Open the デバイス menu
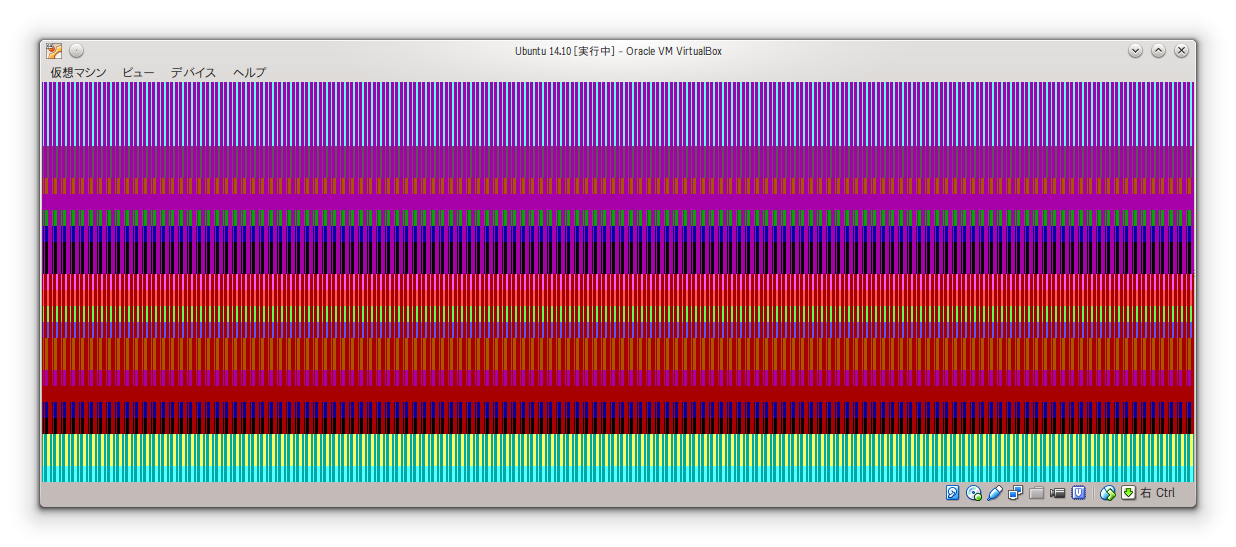Screen dimensions: 1236x547 [x=193, y=73]
